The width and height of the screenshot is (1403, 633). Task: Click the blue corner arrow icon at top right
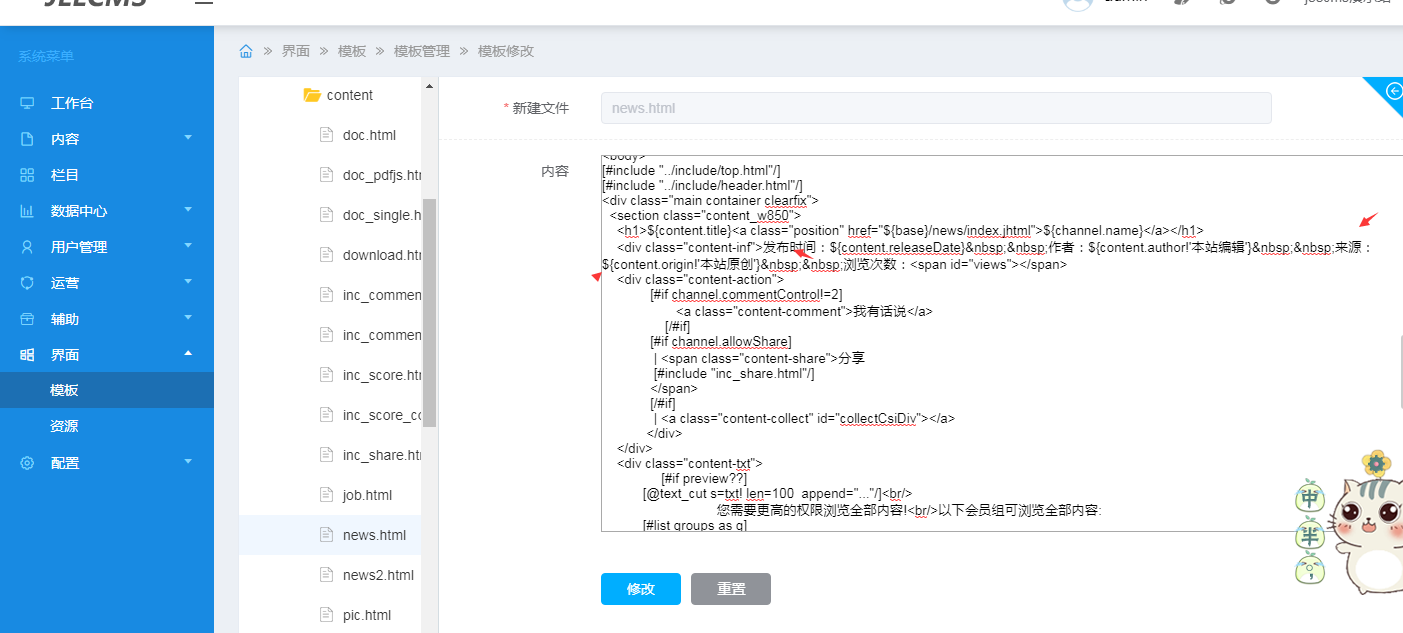[1393, 92]
